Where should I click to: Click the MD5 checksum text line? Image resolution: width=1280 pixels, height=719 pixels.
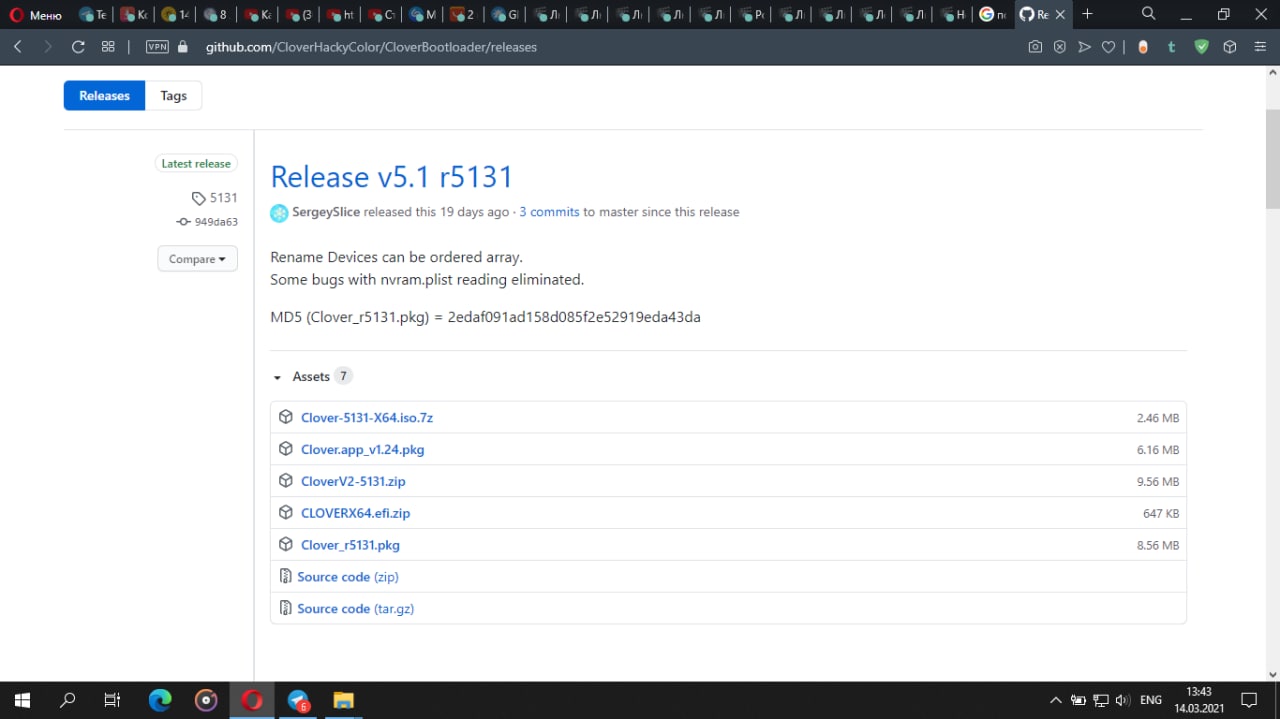[485, 317]
